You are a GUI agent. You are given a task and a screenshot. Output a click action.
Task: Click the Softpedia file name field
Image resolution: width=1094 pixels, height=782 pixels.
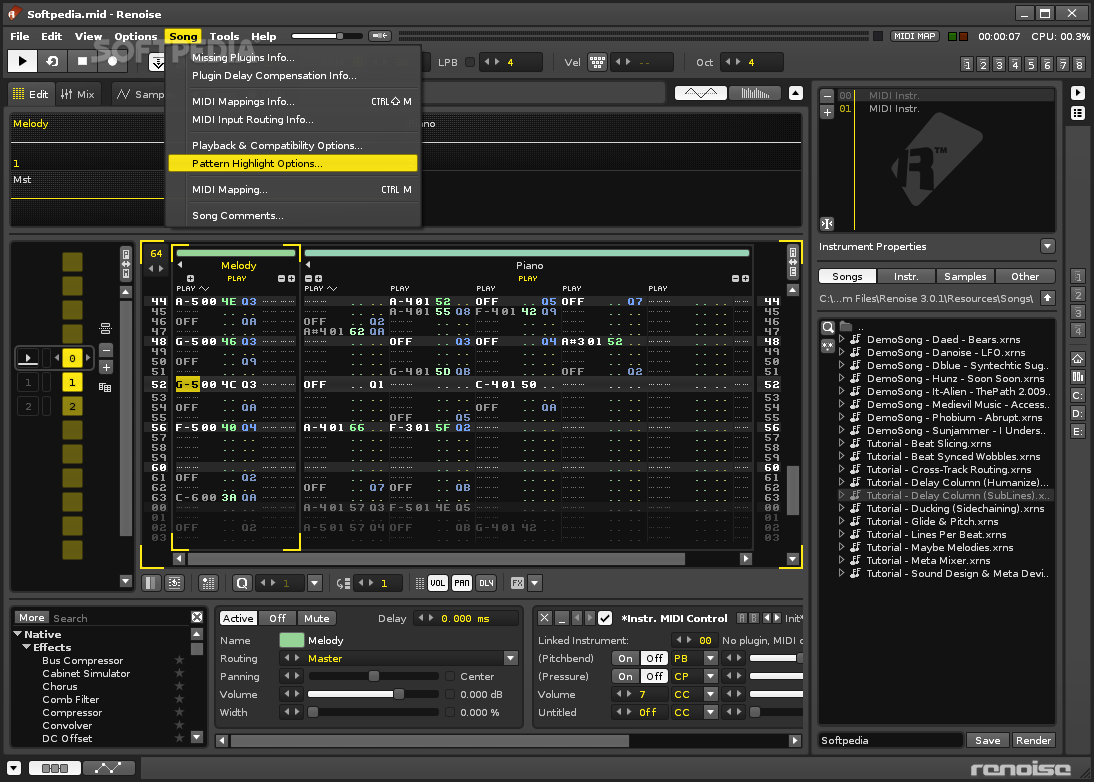pyautogui.click(x=891, y=740)
